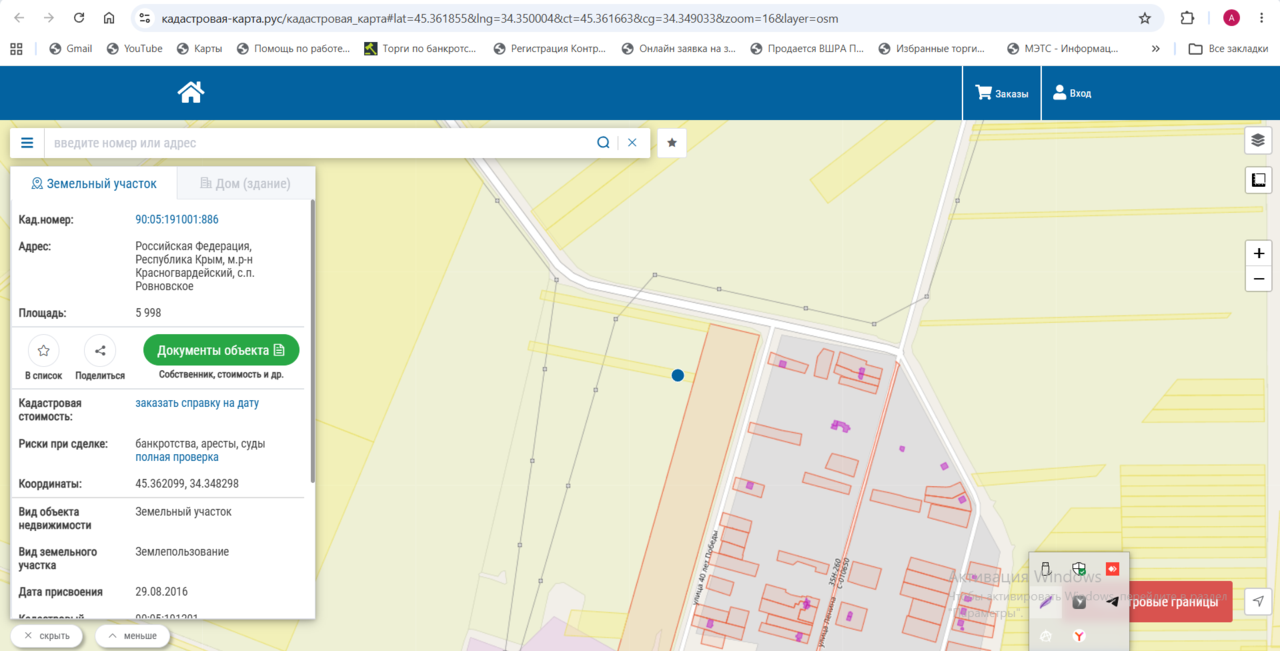Open the Карты bookmark
Image resolution: width=1280 pixels, height=651 pixels.
(199, 48)
